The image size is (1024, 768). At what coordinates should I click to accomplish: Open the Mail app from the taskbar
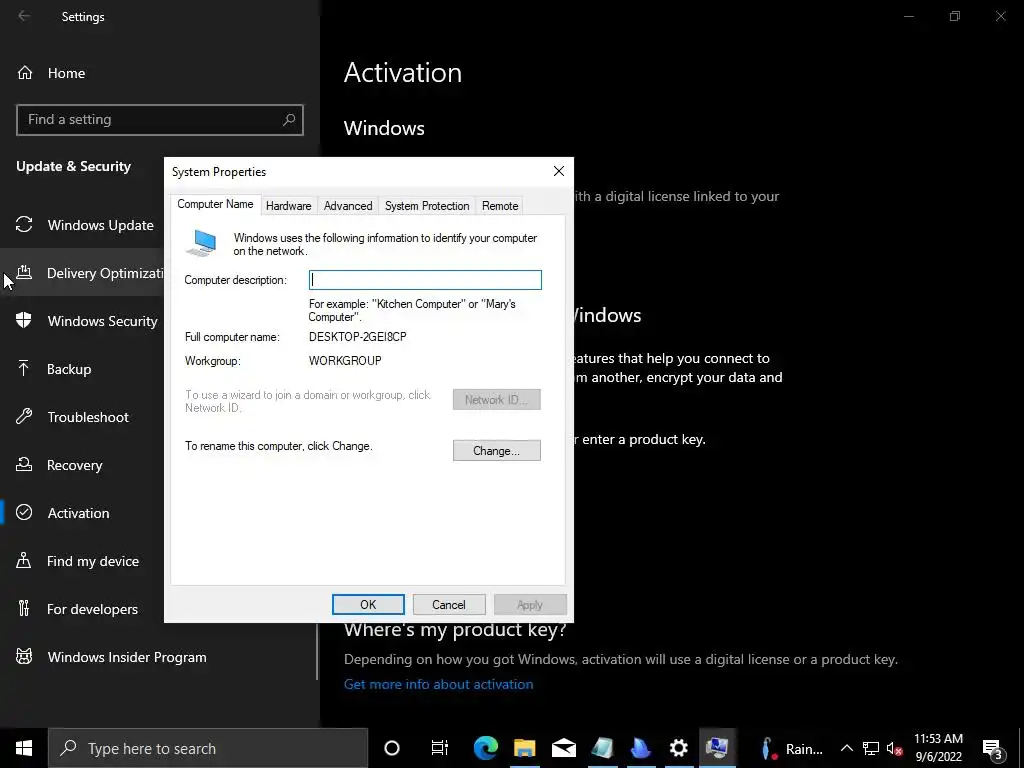pyautogui.click(x=564, y=748)
